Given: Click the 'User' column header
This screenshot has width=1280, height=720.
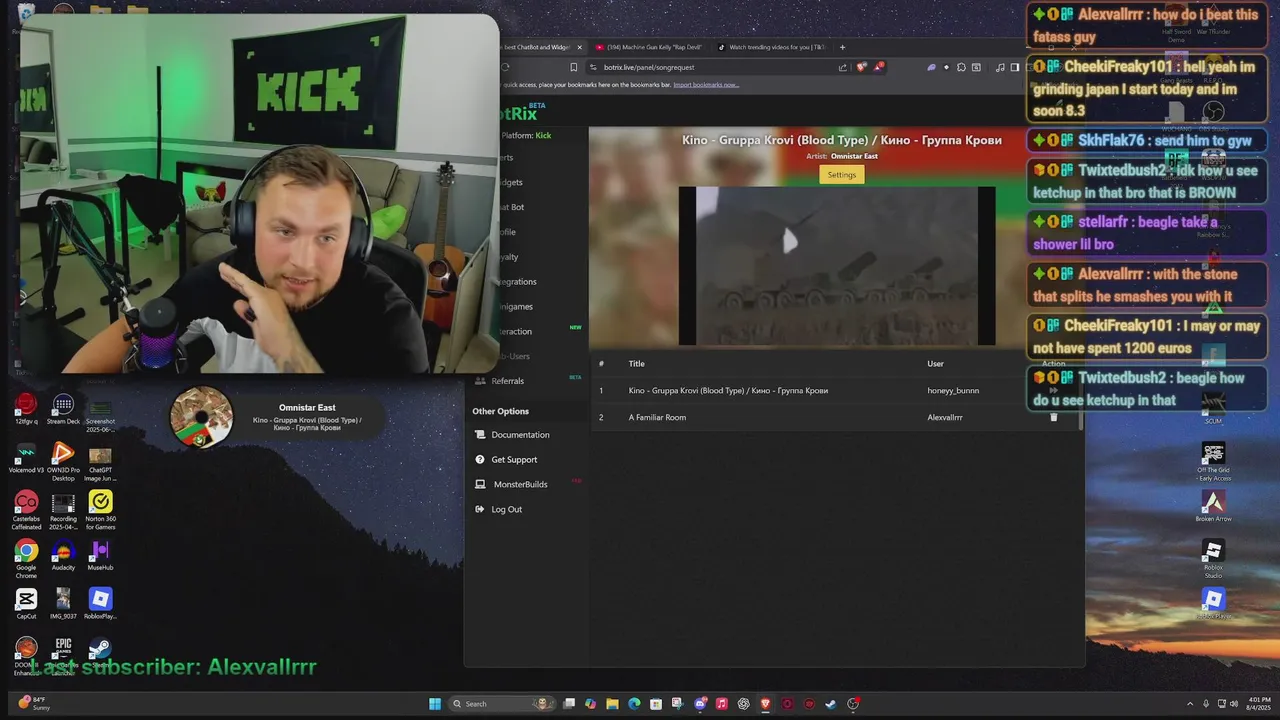Looking at the screenshot, I should tap(935, 364).
